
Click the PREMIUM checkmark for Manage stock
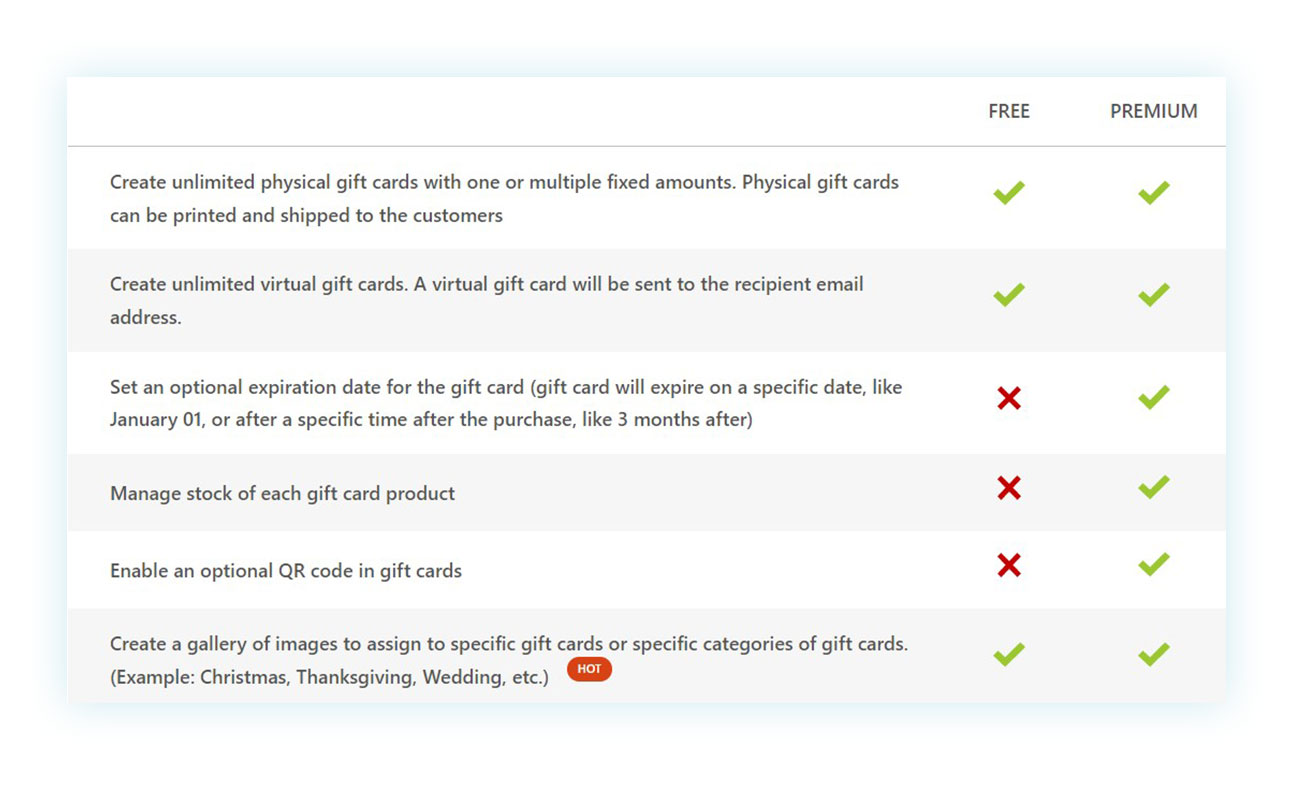click(x=1154, y=487)
